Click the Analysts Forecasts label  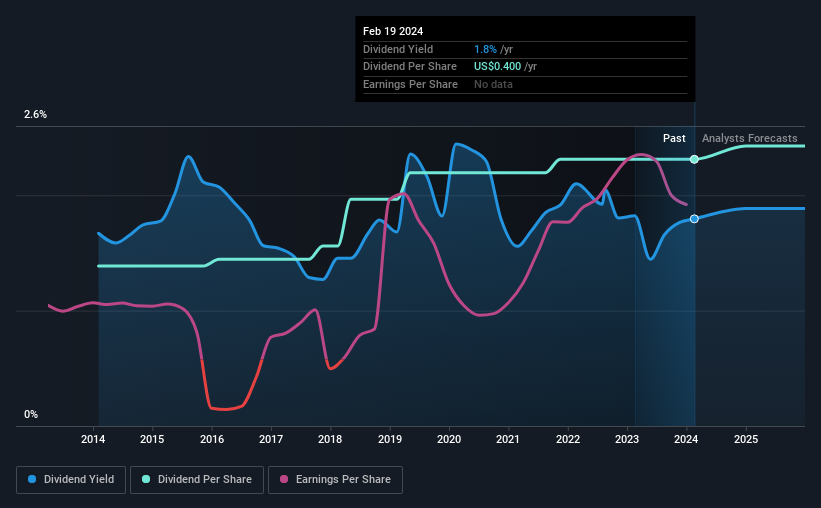(749, 138)
